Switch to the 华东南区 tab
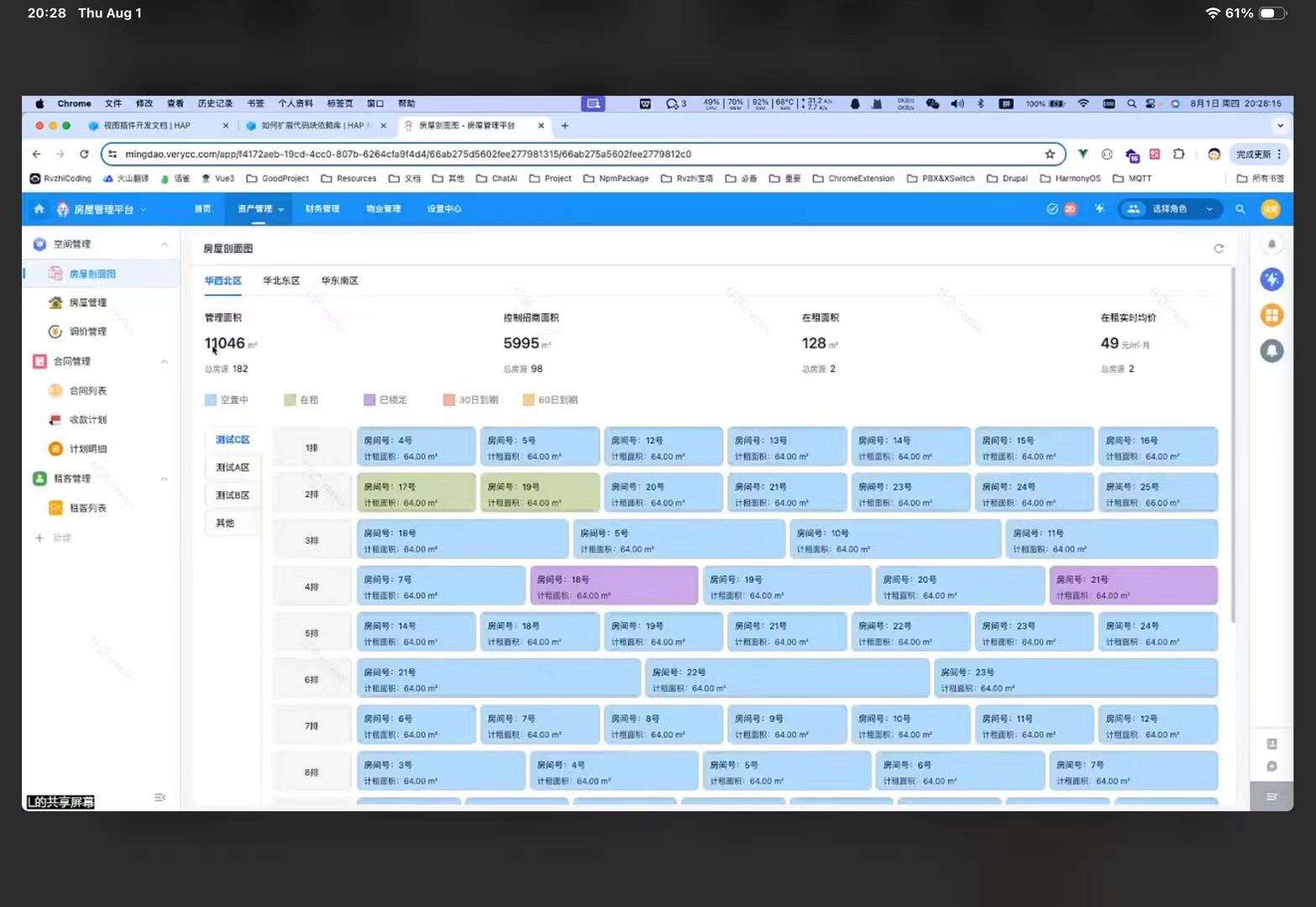Screen dimensions: 1316x907 point(339,280)
